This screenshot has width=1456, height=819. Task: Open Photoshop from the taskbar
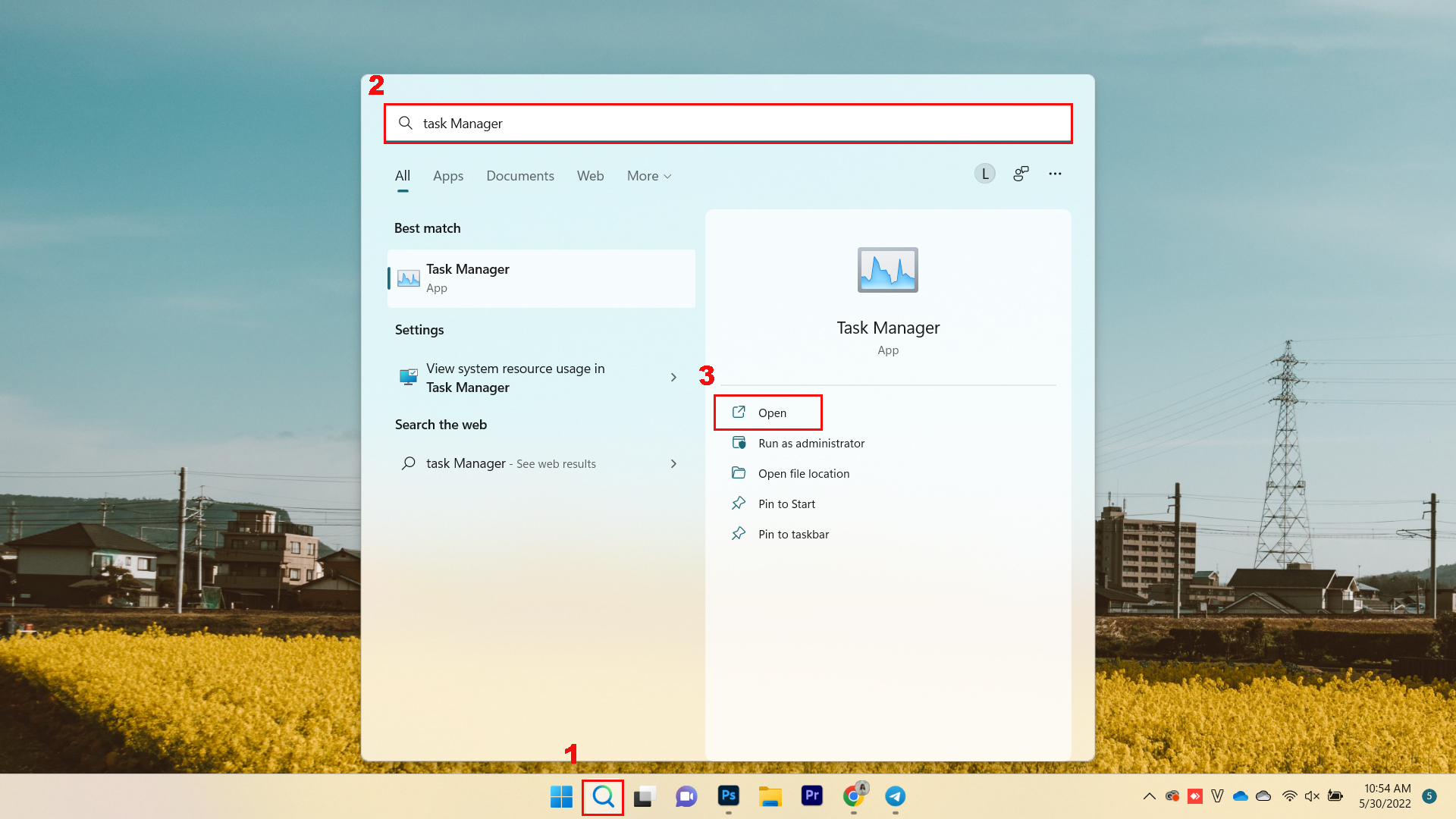728,796
